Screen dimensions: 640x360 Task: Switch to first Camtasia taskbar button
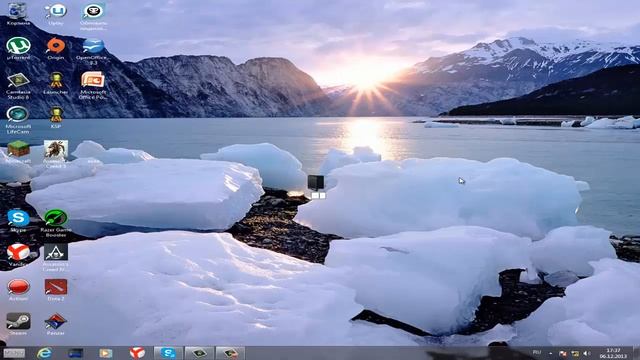coord(199,353)
